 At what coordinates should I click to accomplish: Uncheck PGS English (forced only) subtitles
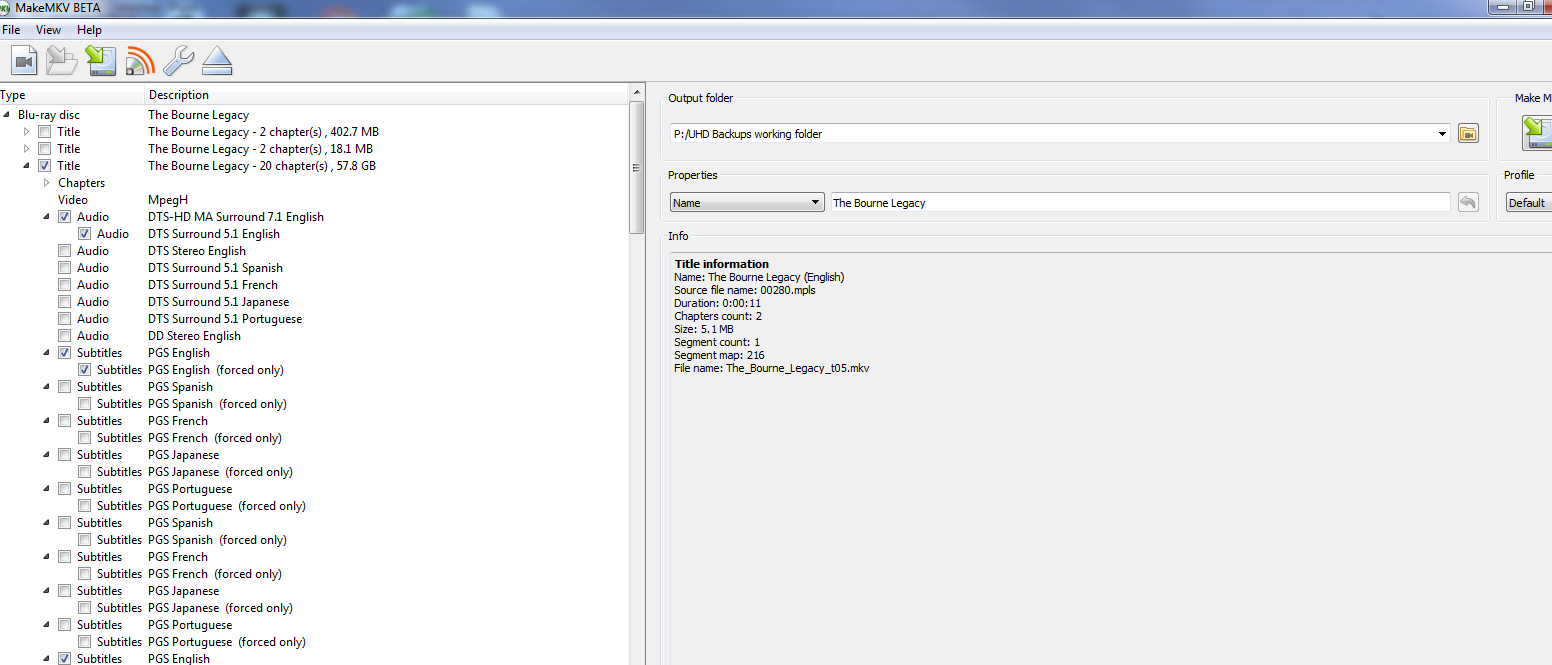click(x=85, y=370)
